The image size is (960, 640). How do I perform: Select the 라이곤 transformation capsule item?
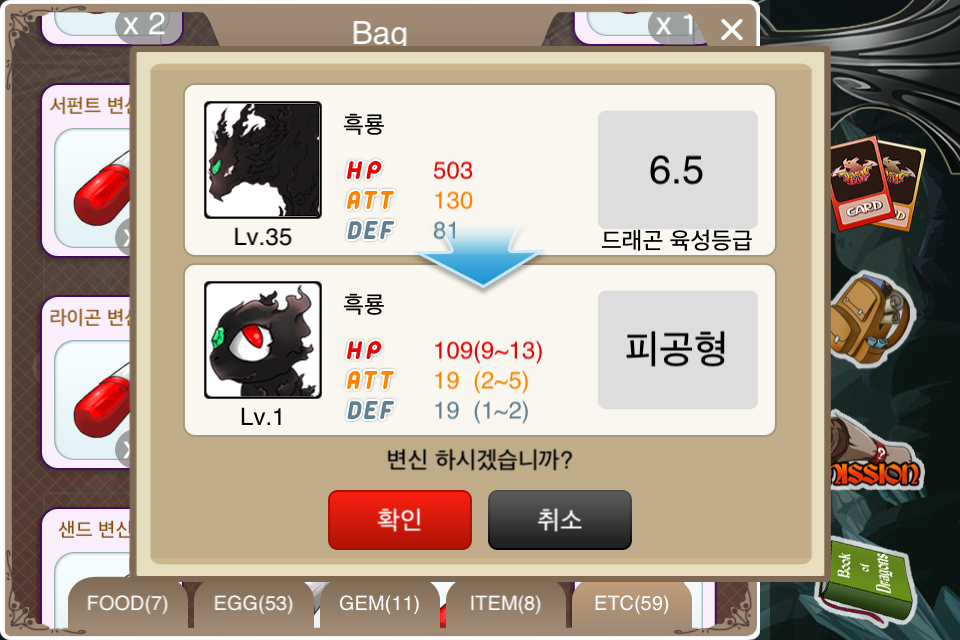[87, 383]
